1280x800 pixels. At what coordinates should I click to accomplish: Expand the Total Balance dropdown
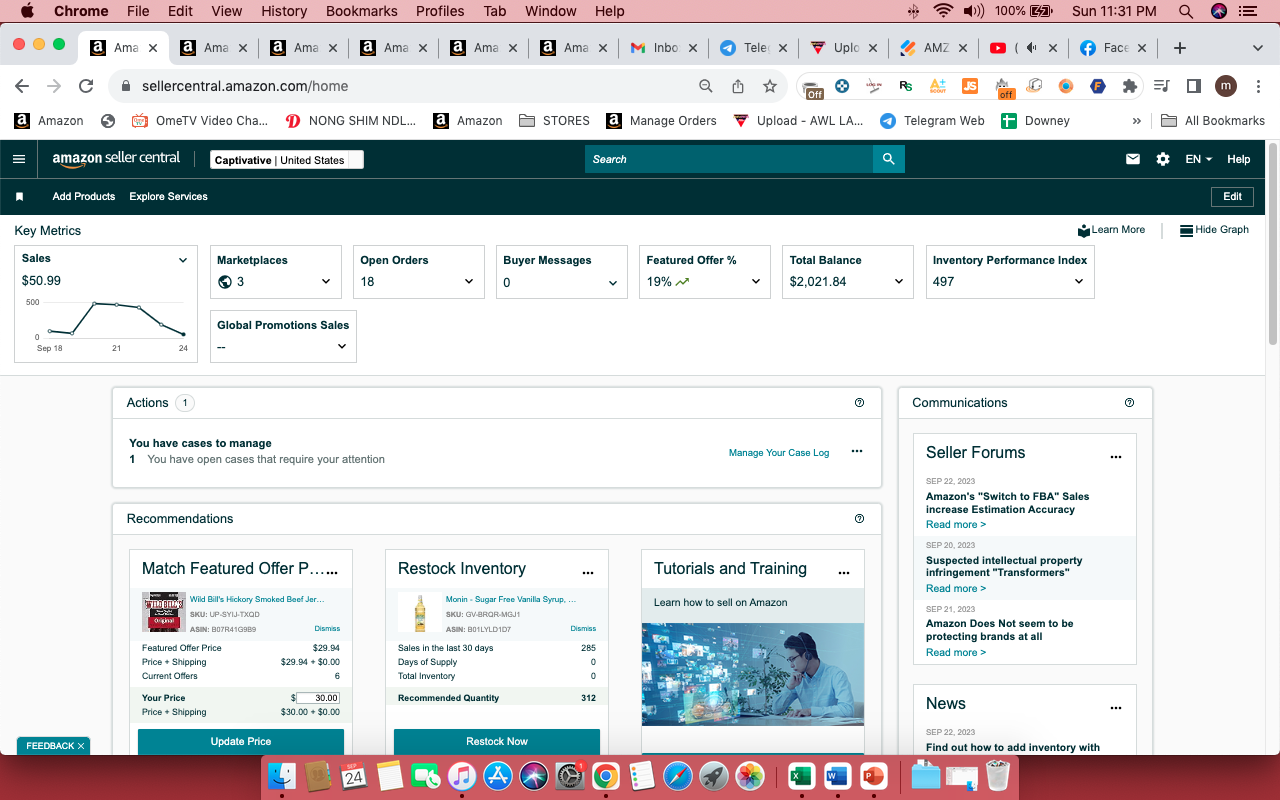click(x=899, y=282)
